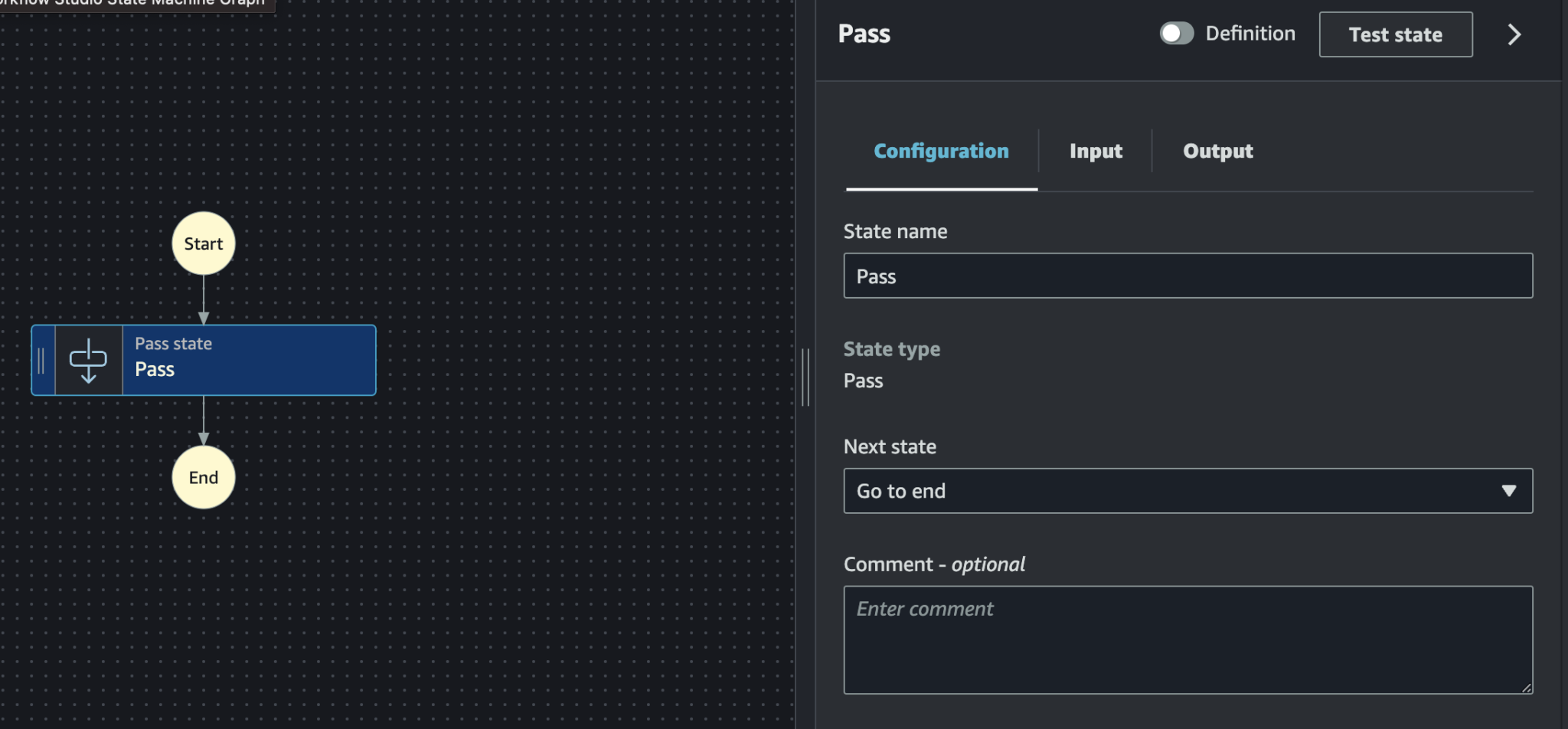Open the Output tab

pyautogui.click(x=1217, y=152)
